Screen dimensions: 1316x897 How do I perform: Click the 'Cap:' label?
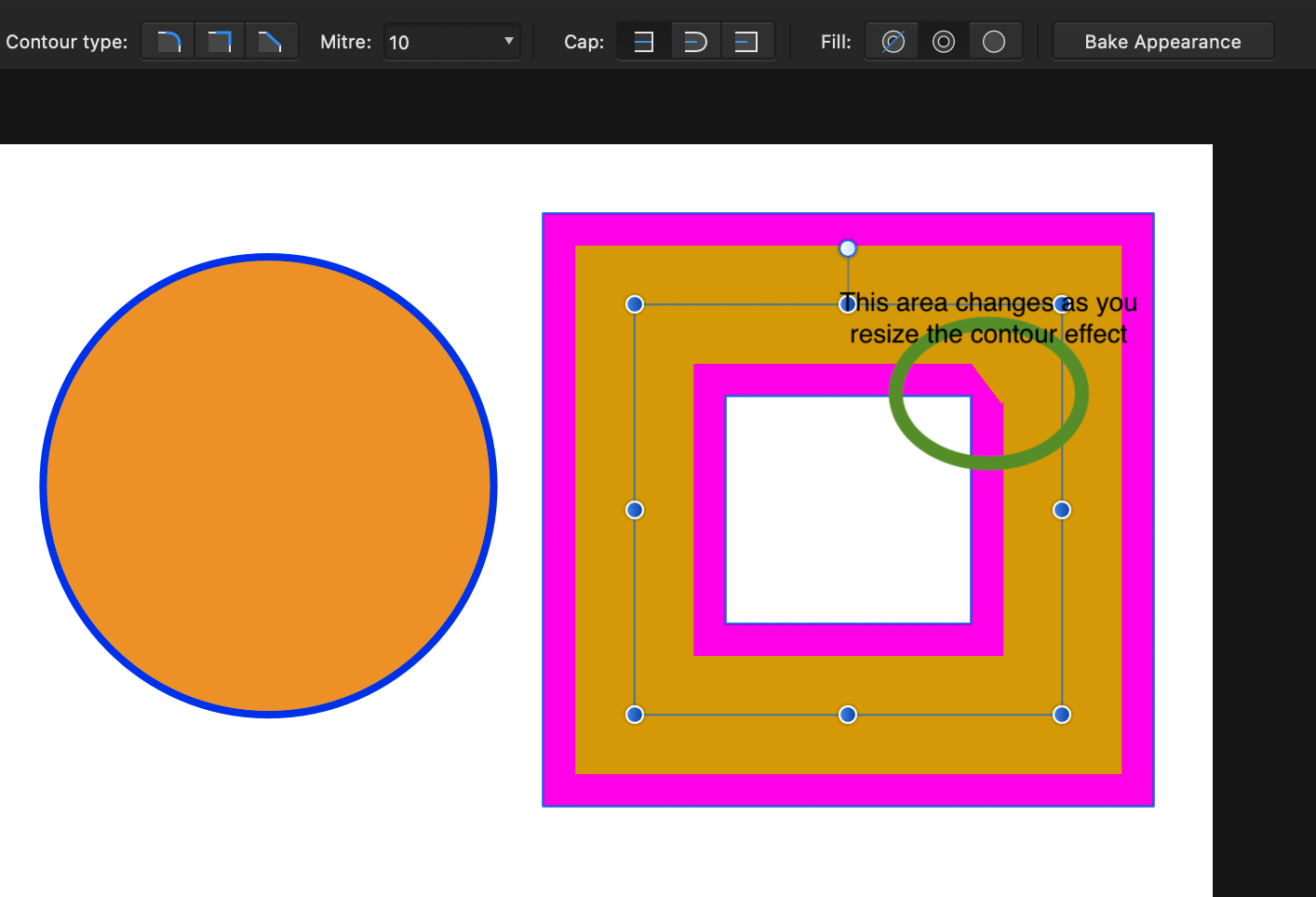pos(584,42)
